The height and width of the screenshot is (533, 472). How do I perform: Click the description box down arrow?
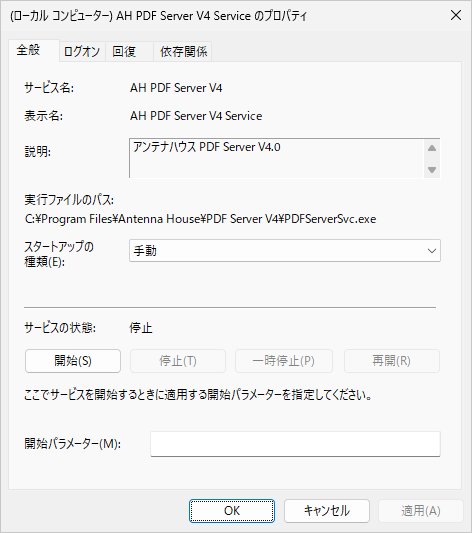coord(432,170)
